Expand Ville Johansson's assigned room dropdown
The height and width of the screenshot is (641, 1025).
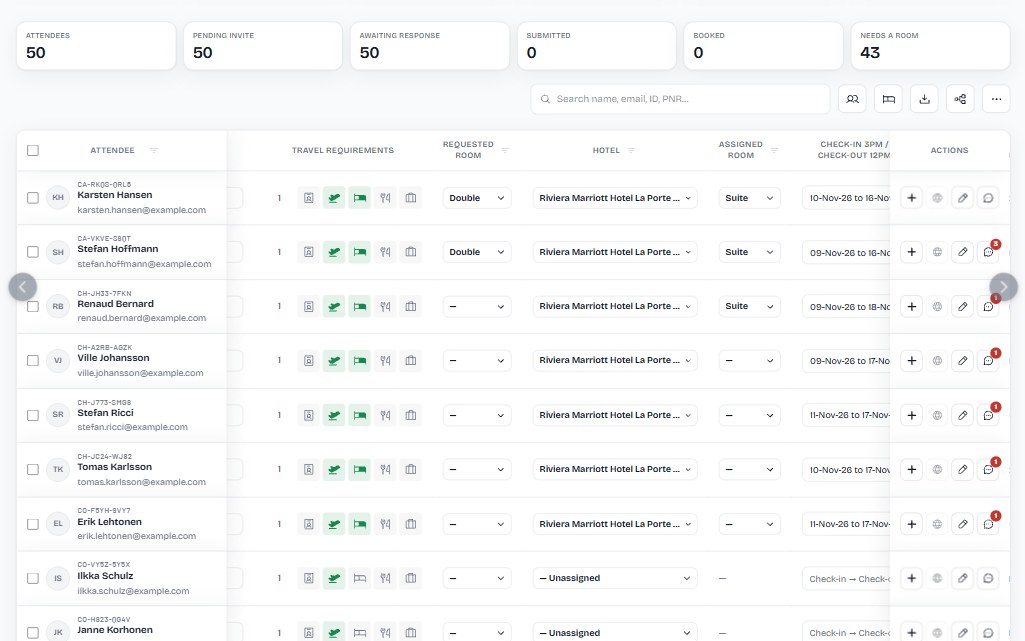tap(749, 361)
